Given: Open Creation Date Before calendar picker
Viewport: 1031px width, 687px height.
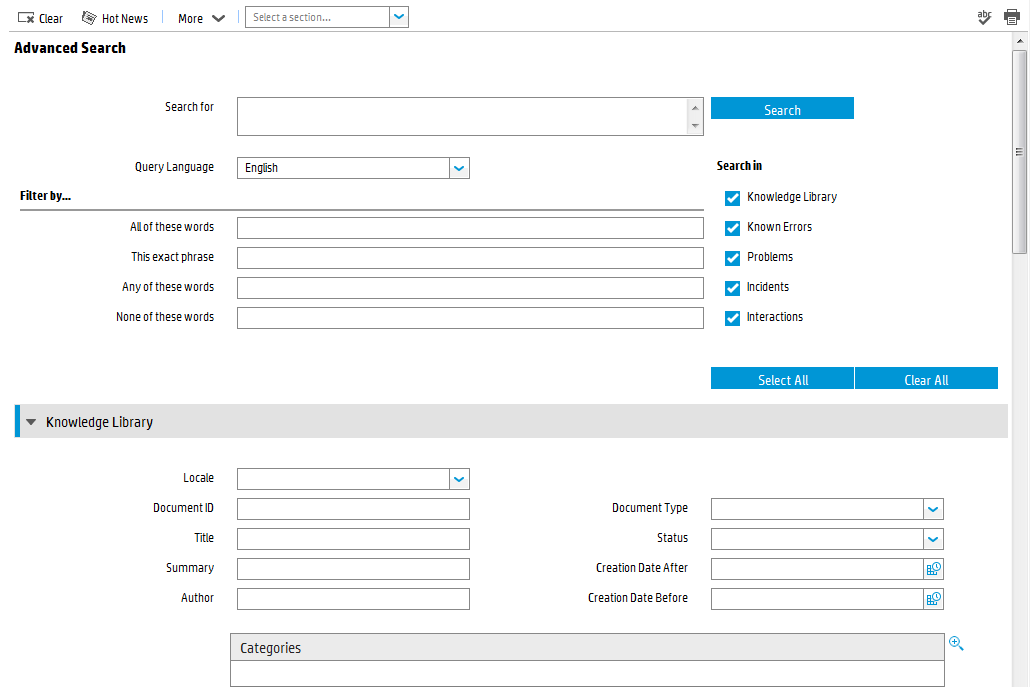Looking at the screenshot, I should click(934, 598).
